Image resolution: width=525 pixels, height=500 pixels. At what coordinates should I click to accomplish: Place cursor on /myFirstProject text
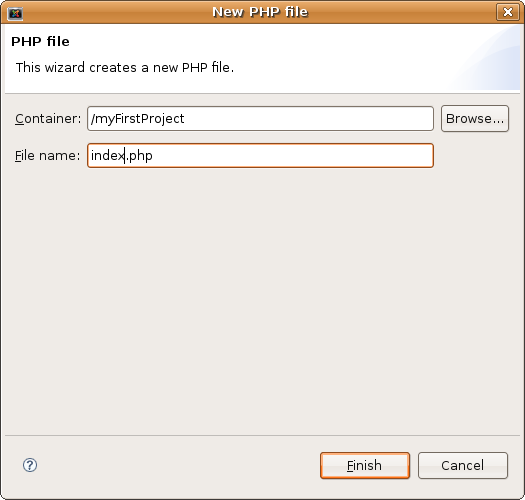coord(137,119)
